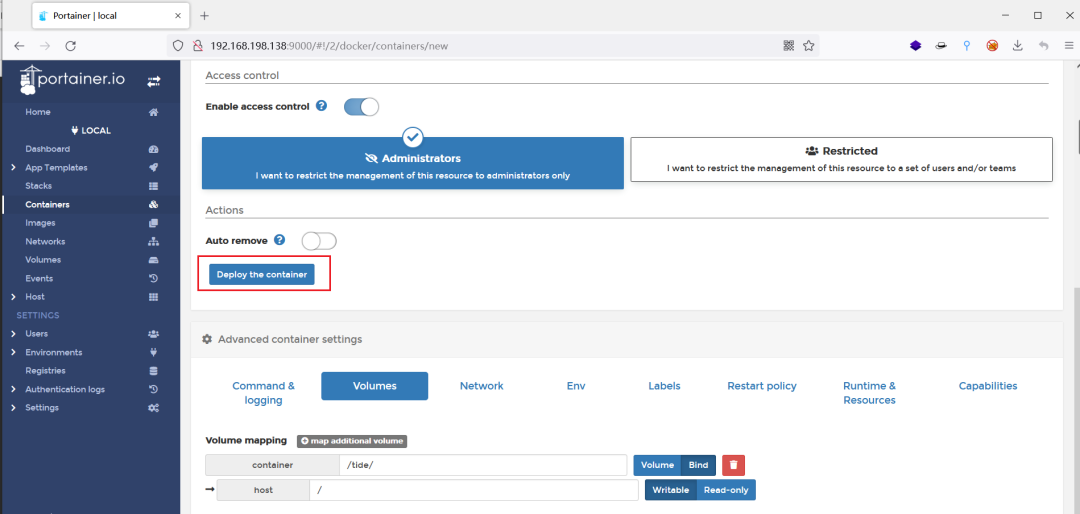Click the Settings cogs icon
The width and height of the screenshot is (1080, 514).
click(154, 408)
